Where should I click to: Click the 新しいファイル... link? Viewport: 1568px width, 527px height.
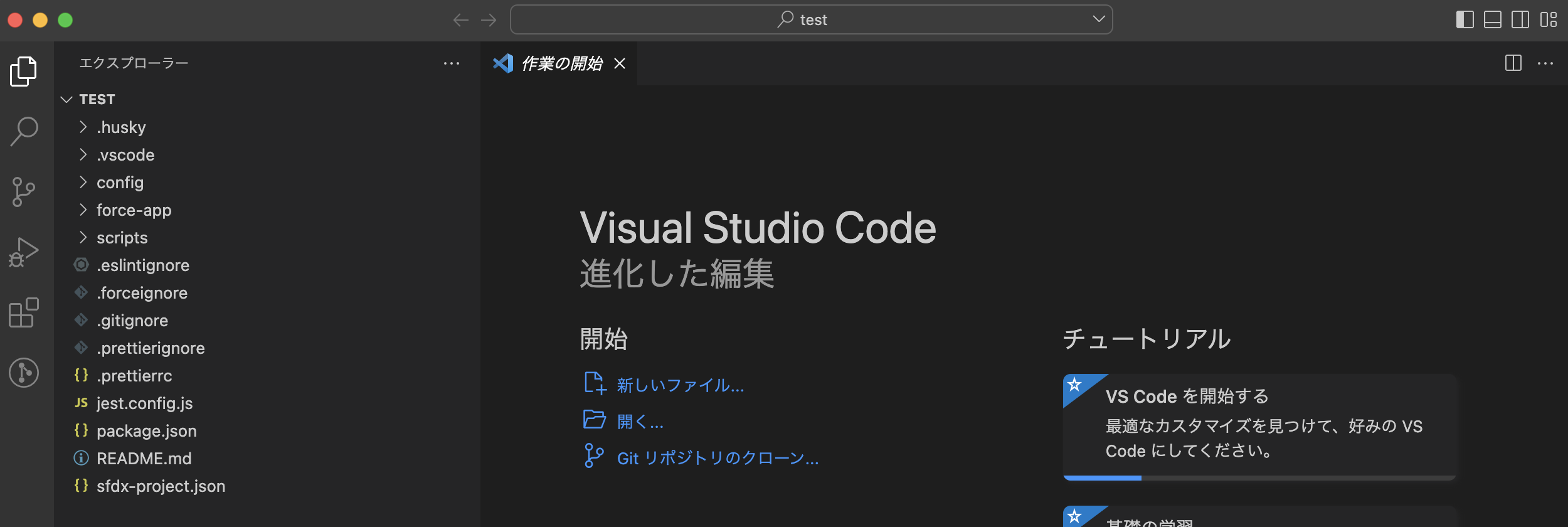pos(681,385)
